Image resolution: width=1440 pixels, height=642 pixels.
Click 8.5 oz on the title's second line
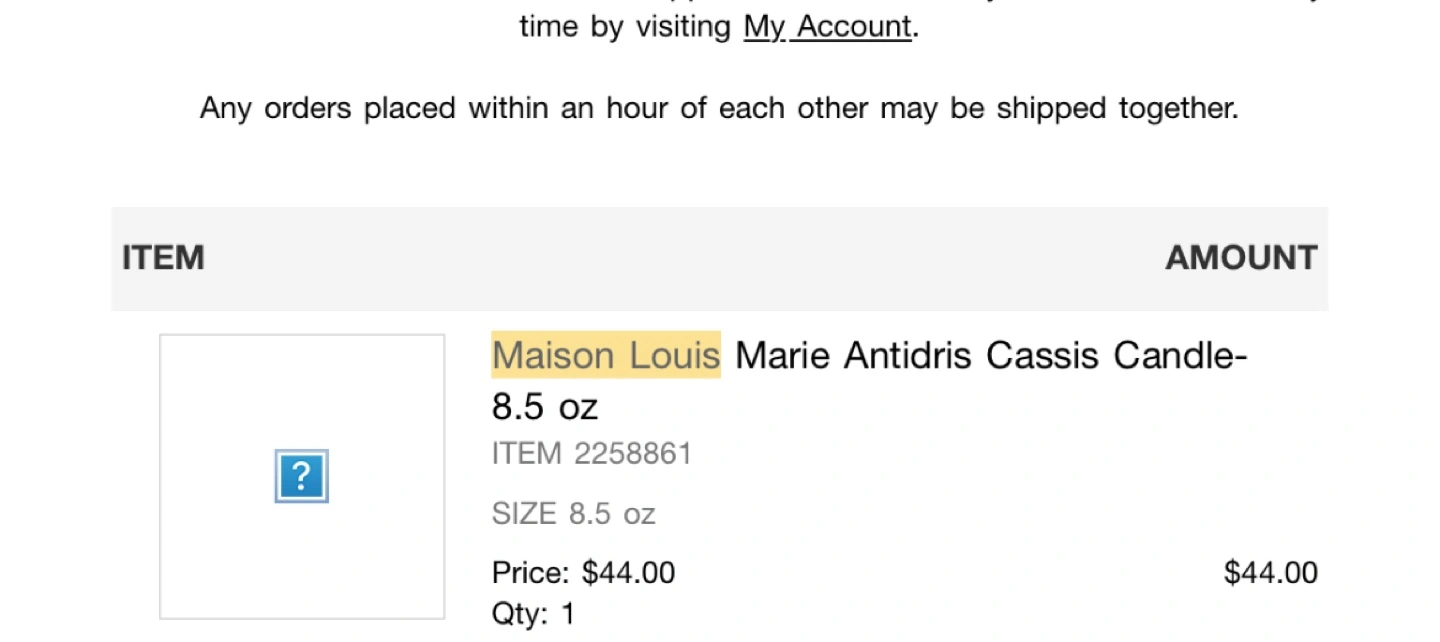pyautogui.click(x=544, y=407)
